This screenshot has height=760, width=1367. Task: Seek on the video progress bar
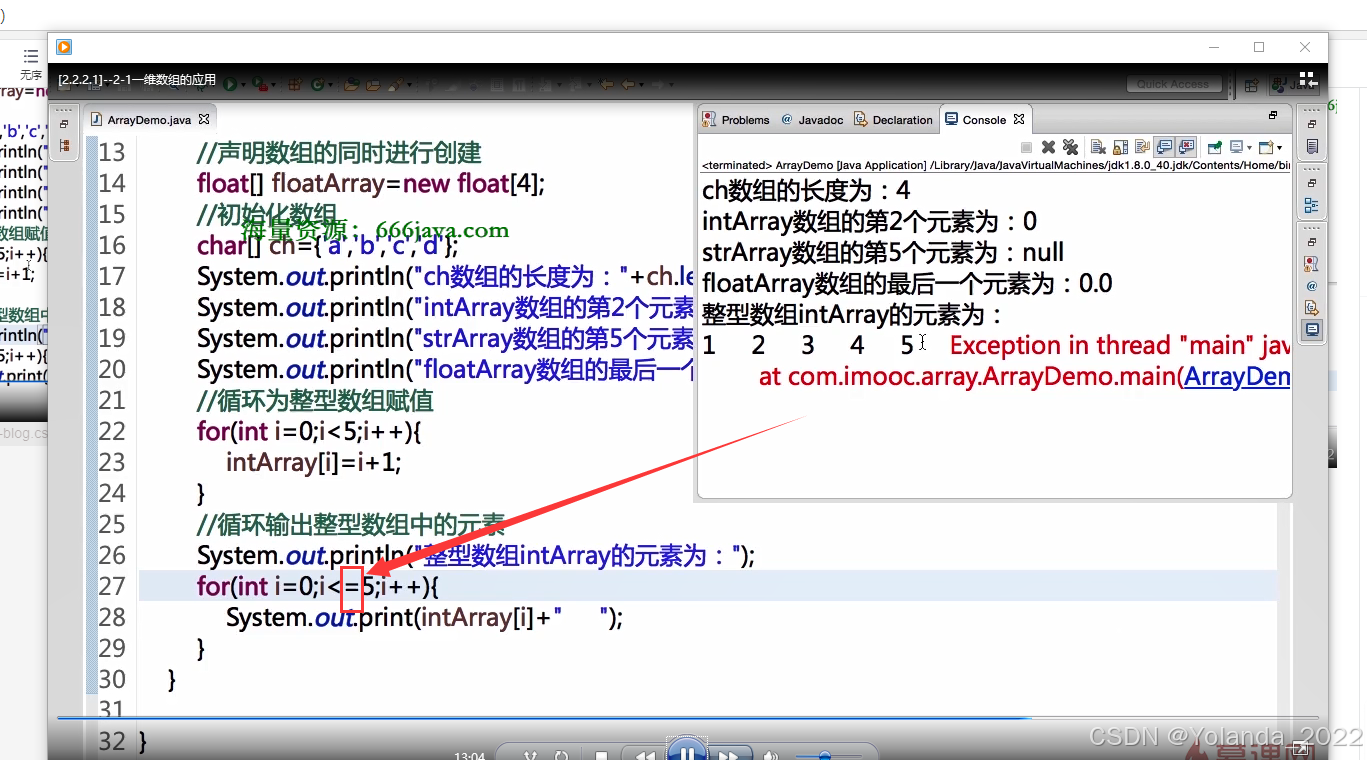pos(690,717)
